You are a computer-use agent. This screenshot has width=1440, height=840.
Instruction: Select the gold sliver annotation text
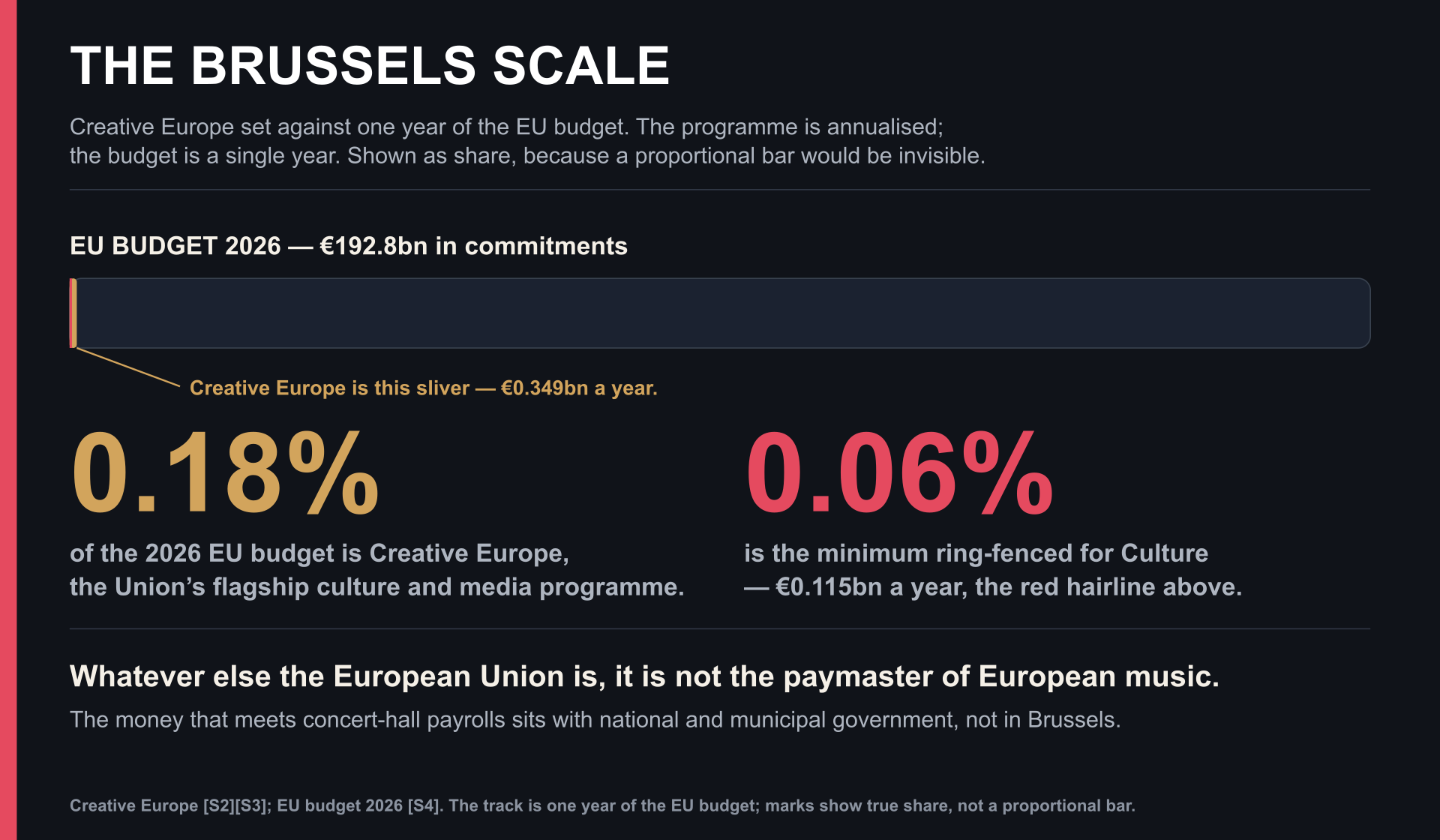[424, 388]
